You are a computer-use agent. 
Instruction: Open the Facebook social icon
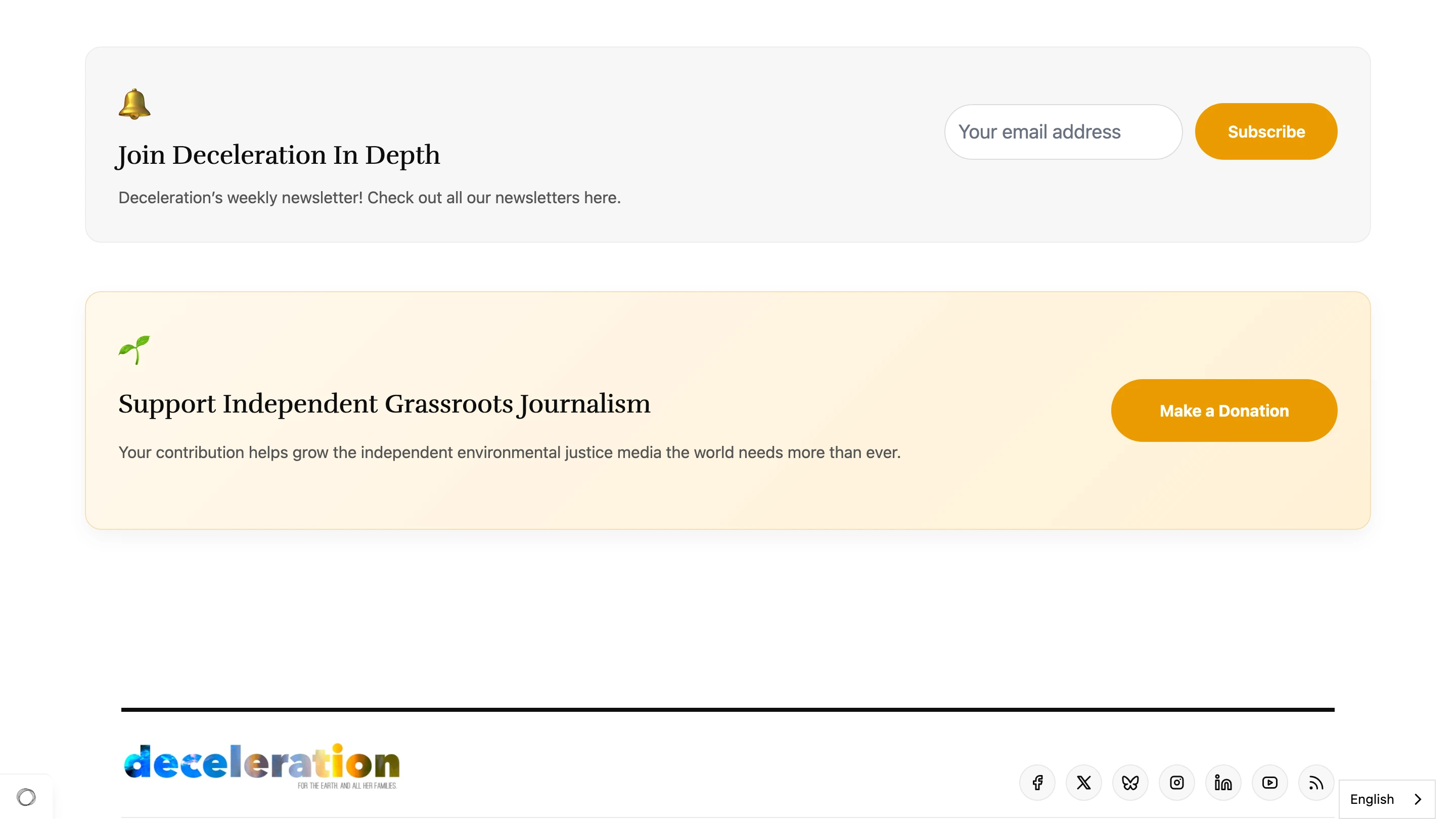1037,783
